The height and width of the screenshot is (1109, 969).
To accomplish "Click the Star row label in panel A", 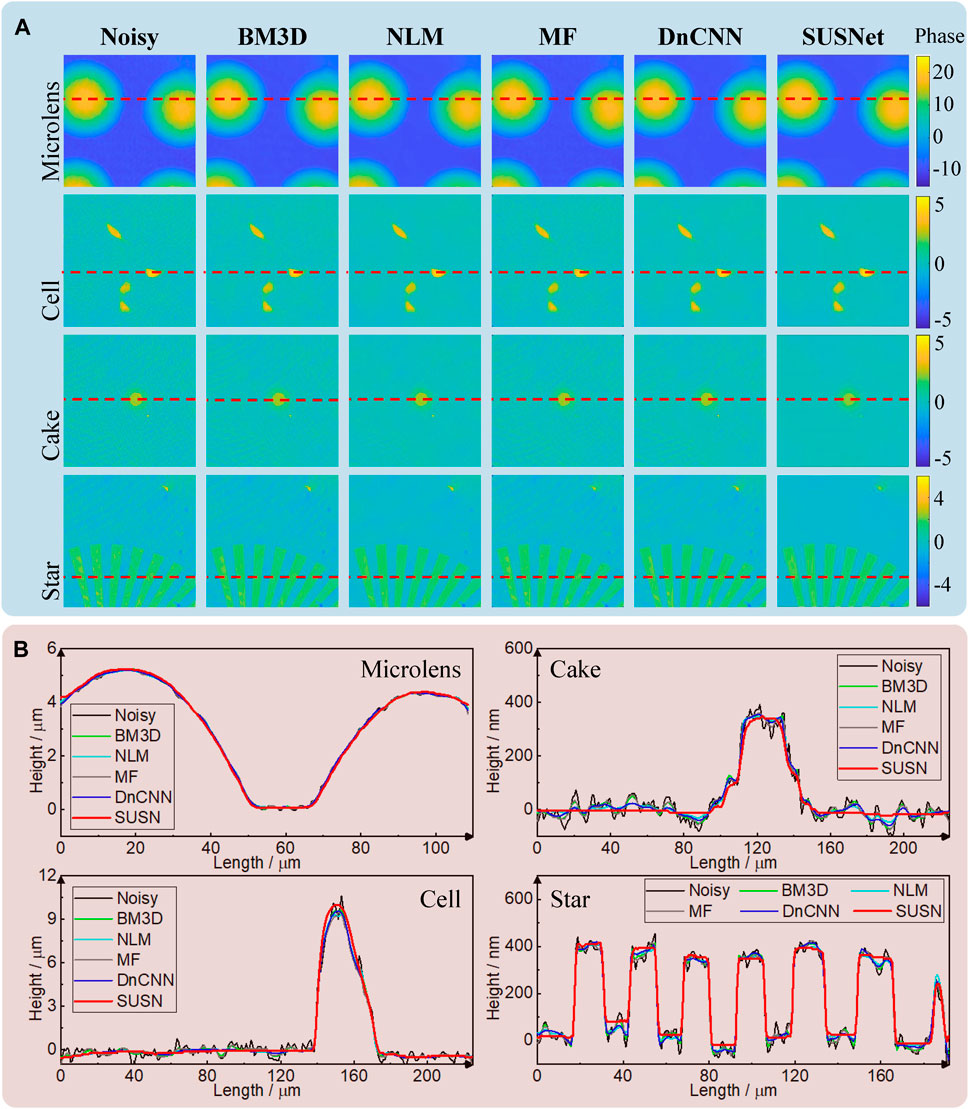I will pos(50,581).
